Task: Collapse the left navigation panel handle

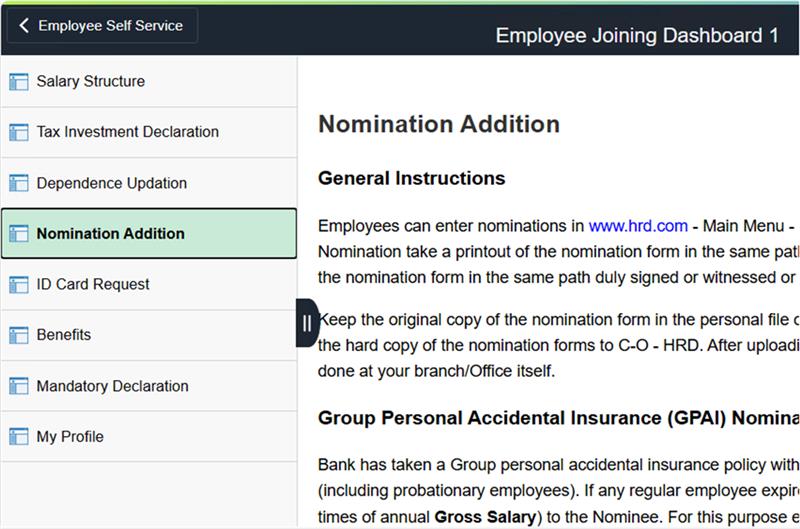Action: [306, 322]
